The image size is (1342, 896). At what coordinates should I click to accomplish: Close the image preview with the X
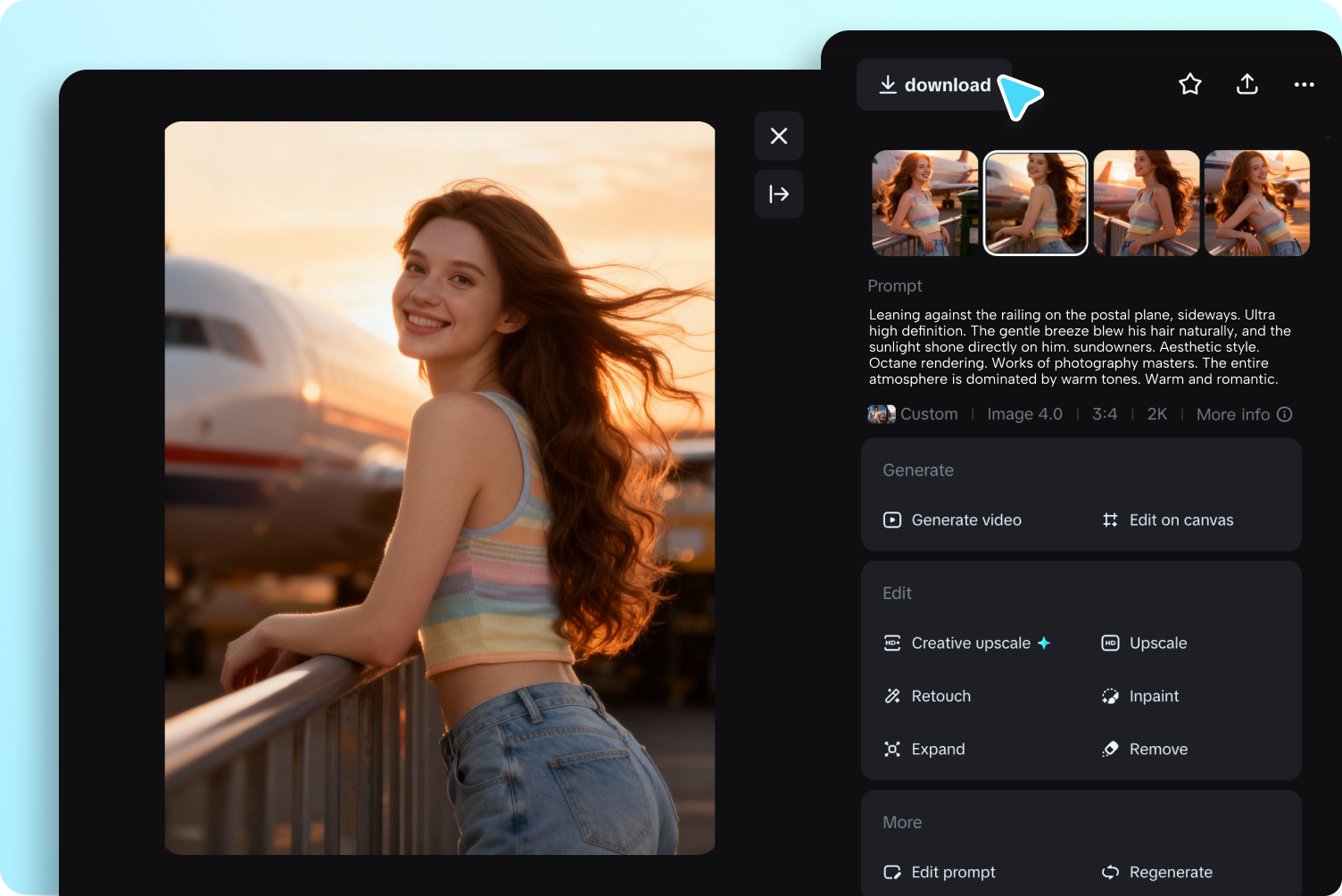(779, 136)
